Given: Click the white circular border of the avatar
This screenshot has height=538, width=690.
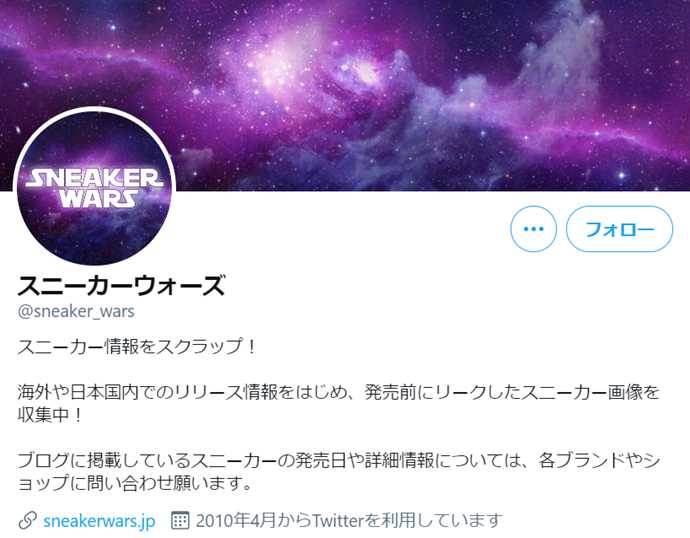Looking at the screenshot, I should [94, 108].
